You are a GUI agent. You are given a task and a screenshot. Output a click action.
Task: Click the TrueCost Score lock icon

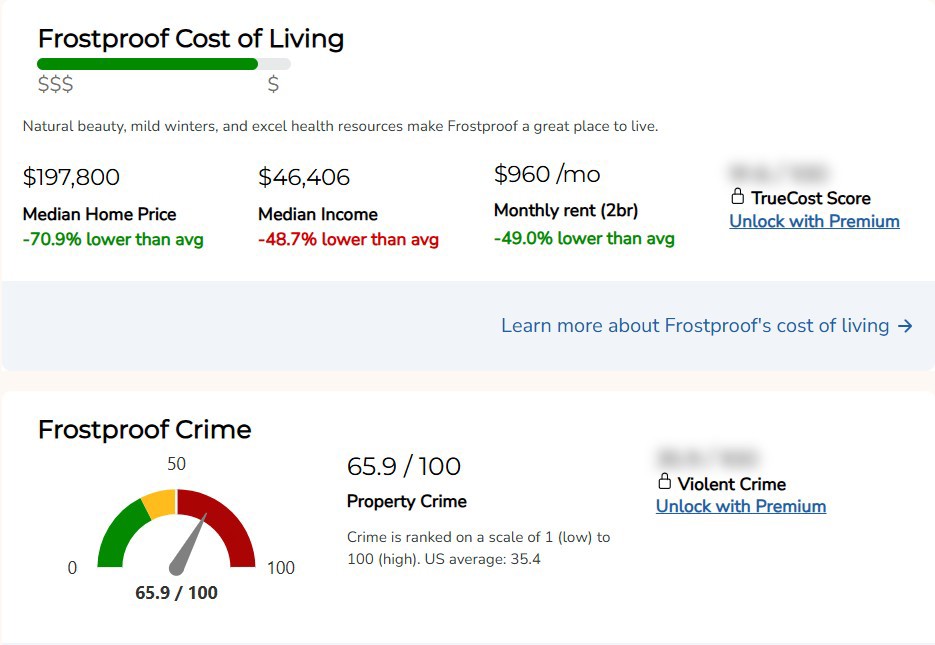pyautogui.click(x=738, y=196)
